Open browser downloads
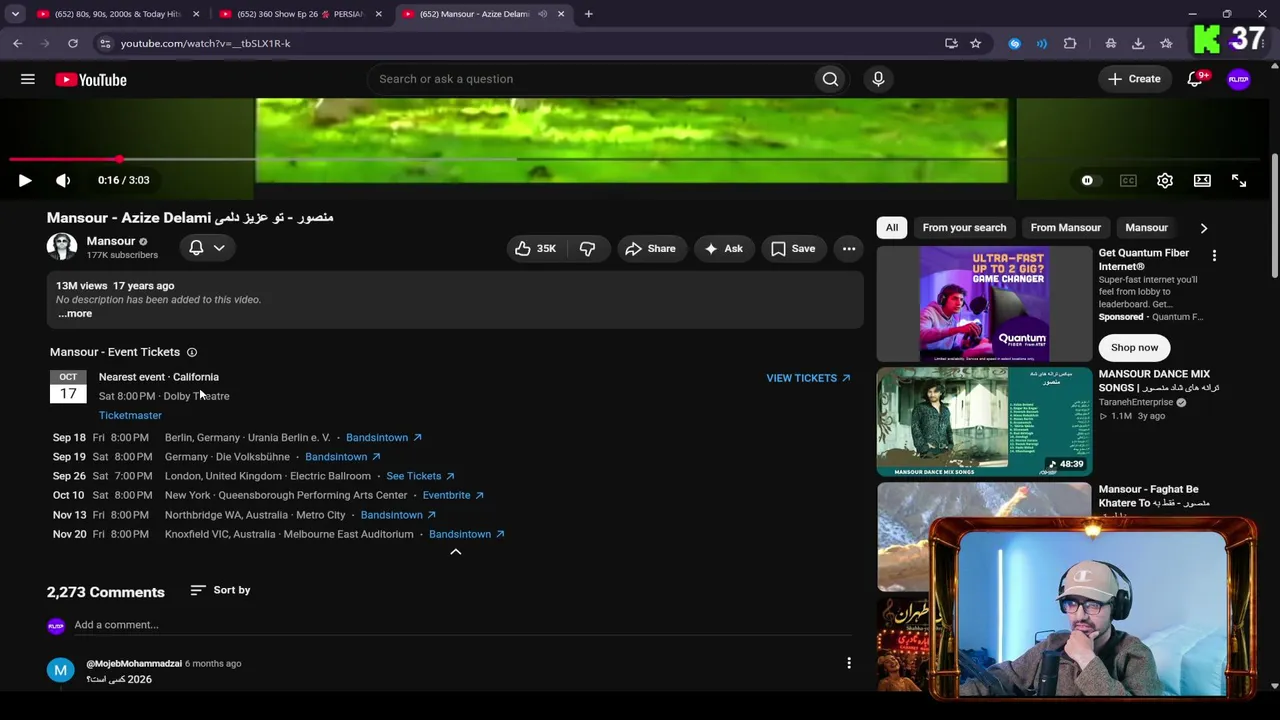This screenshot has height=720, width=1280. [1138, 43]
